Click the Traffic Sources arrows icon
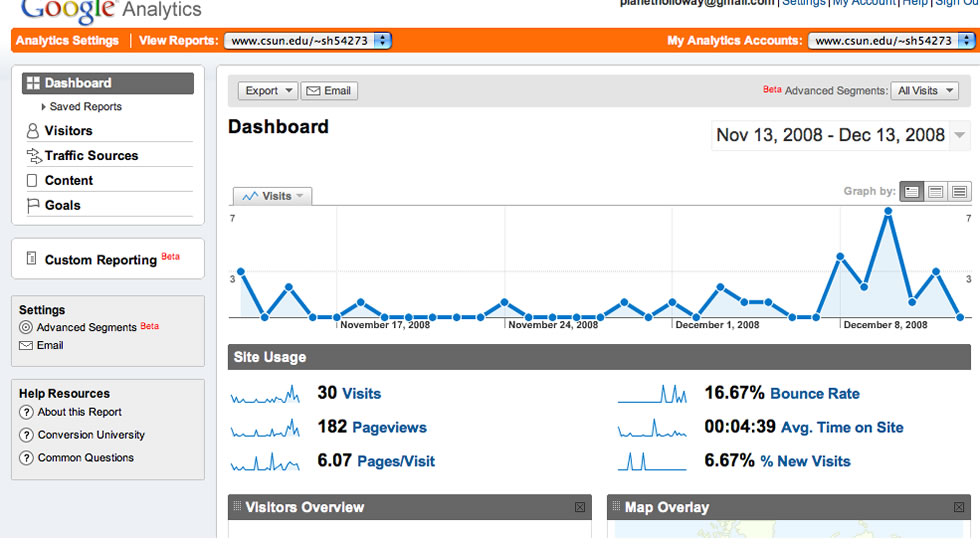This screenshot has height=548, width=980. (34, 156)
